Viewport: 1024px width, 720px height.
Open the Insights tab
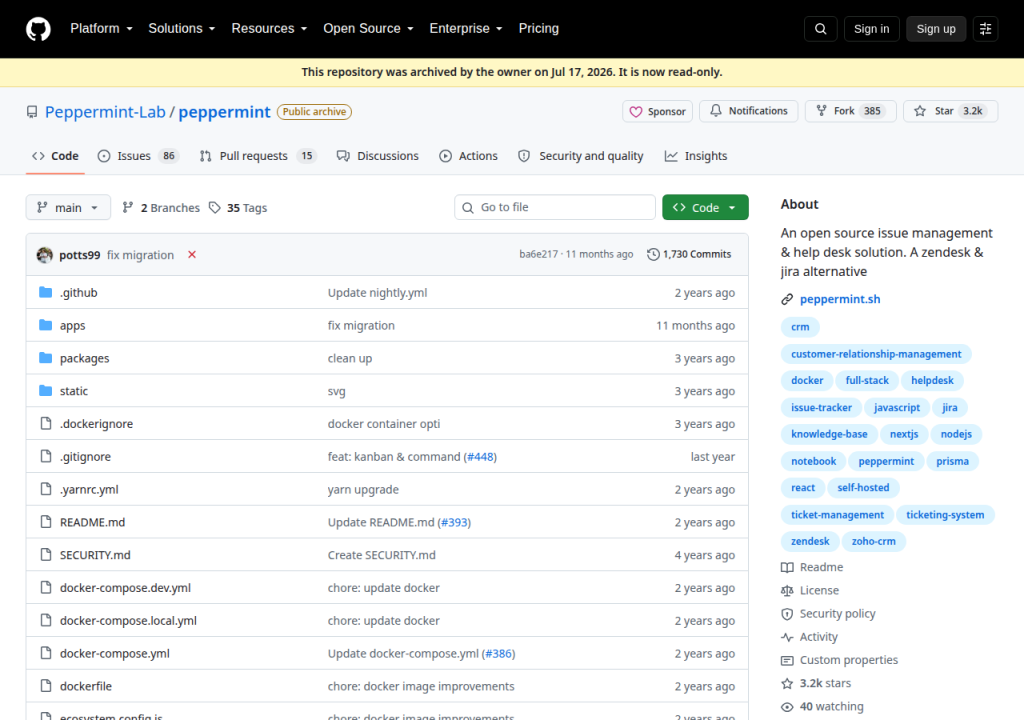(696, 156)
